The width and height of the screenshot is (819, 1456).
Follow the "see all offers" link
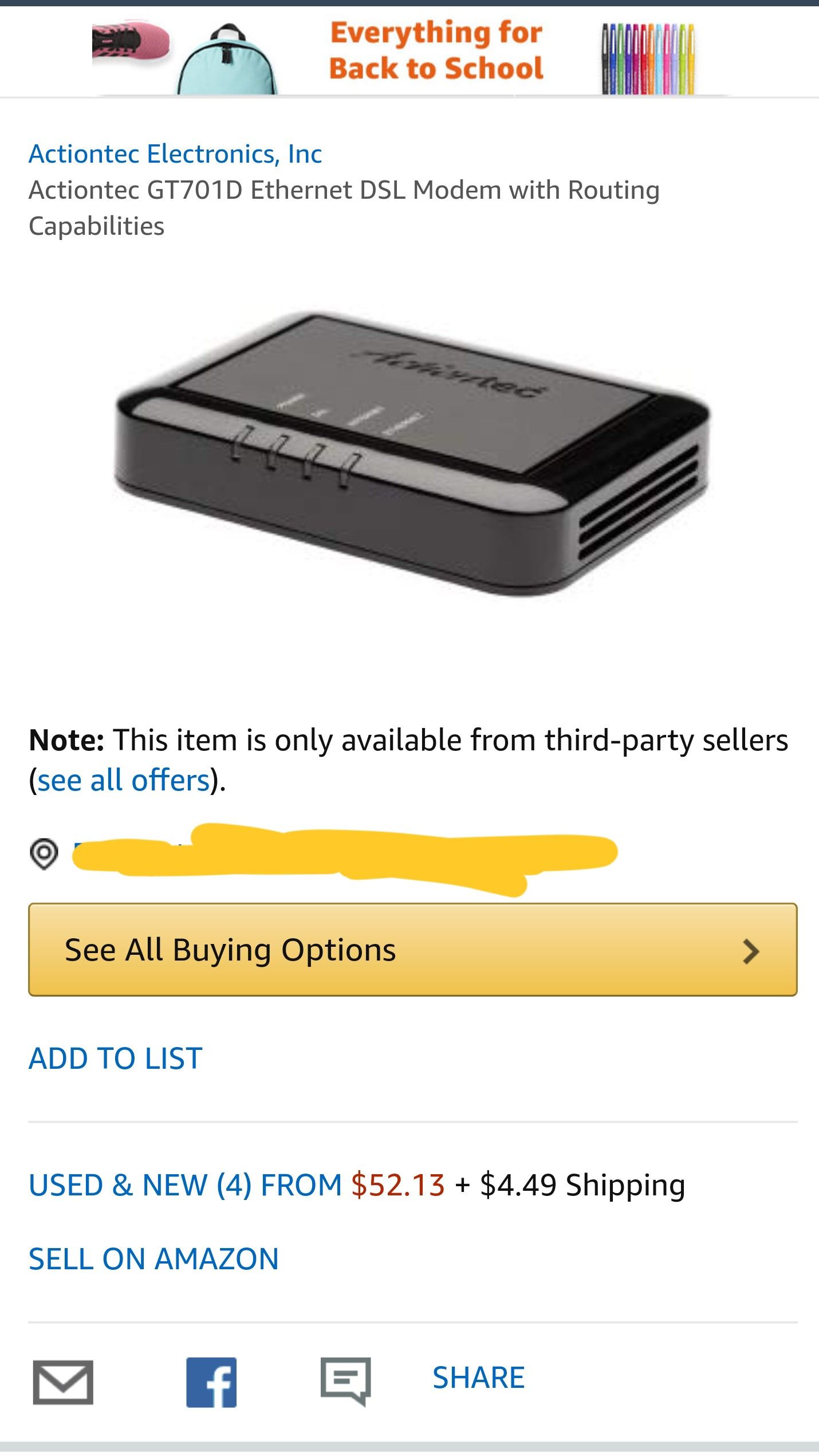coord(124,780)
